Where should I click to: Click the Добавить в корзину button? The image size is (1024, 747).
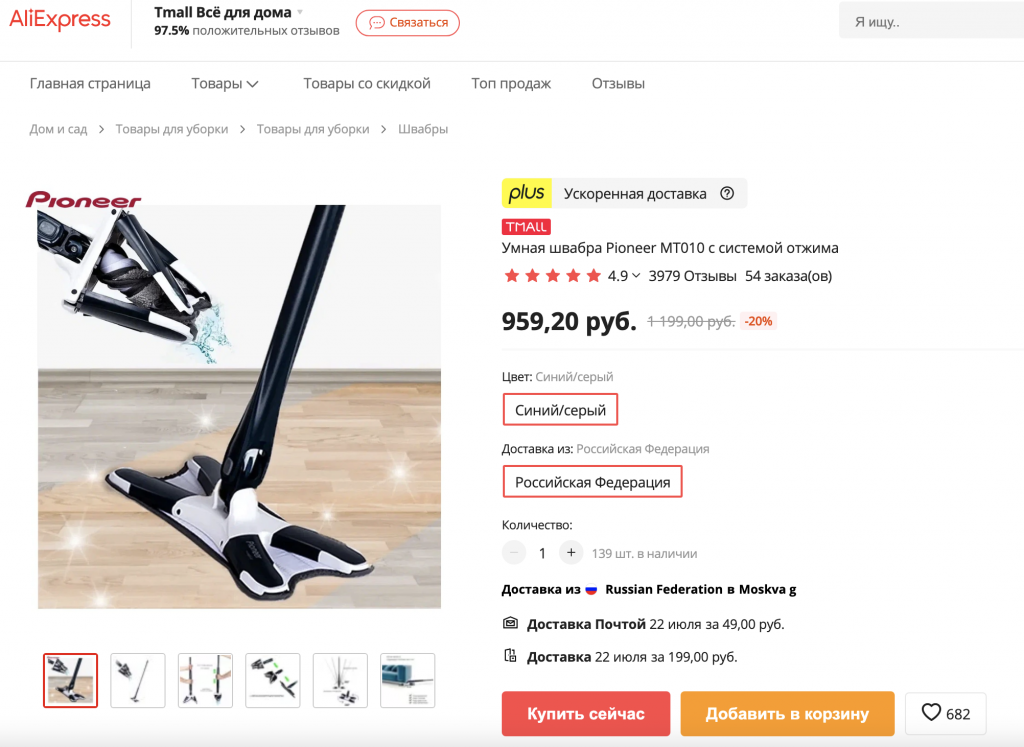point(787,714)
